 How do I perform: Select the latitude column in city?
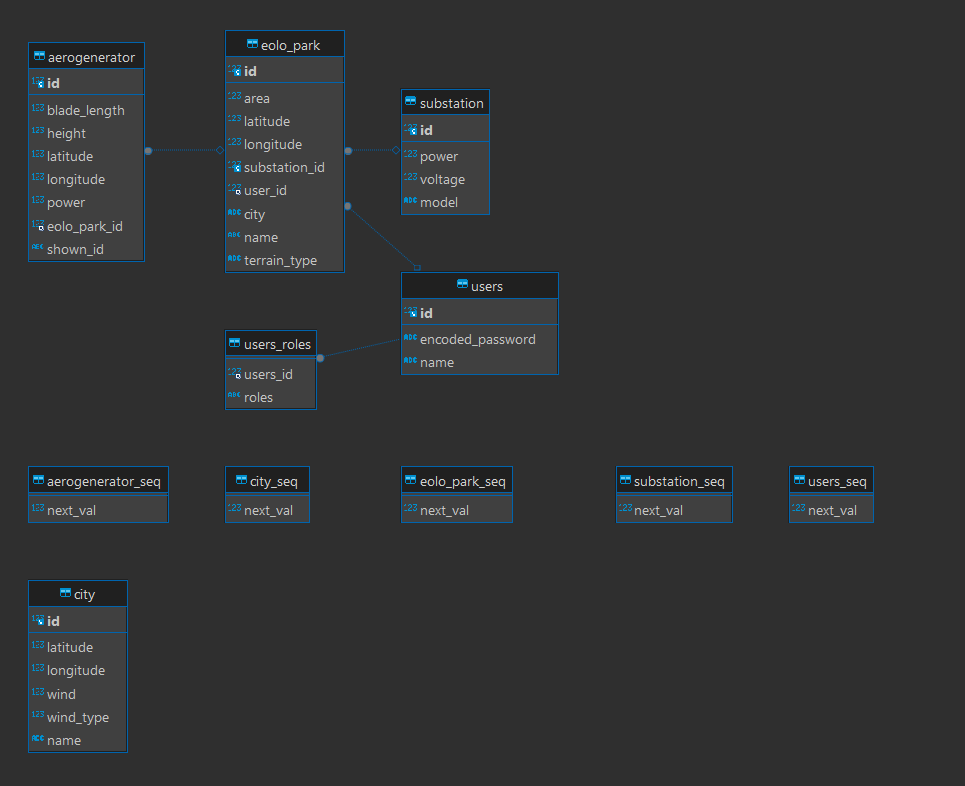78,647
